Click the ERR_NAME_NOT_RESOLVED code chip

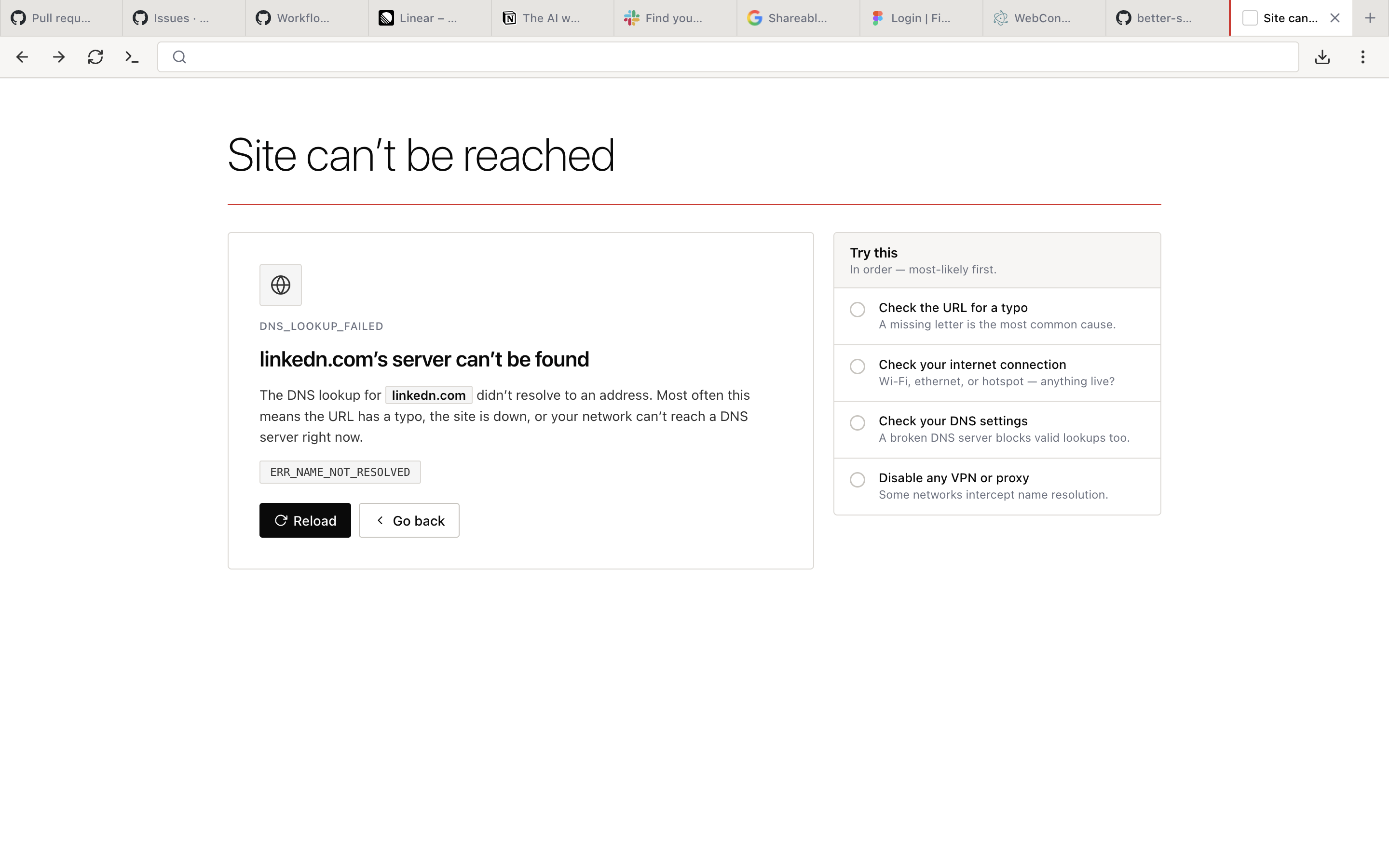coord(340,472)
